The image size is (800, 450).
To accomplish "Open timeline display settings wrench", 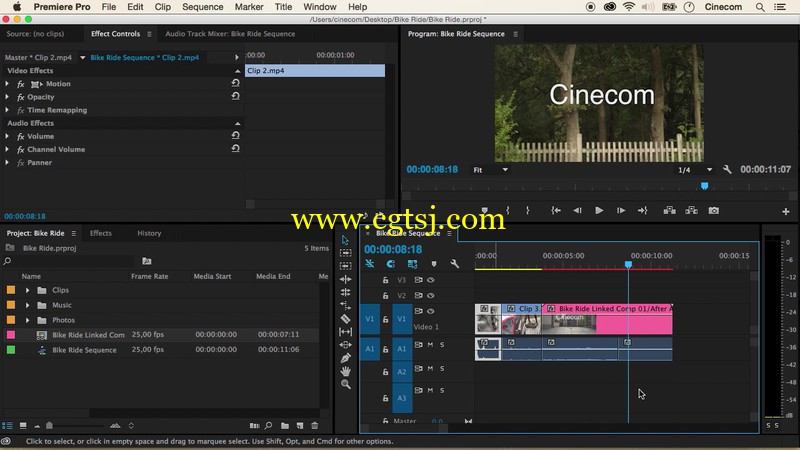I will tap(454, 264).
